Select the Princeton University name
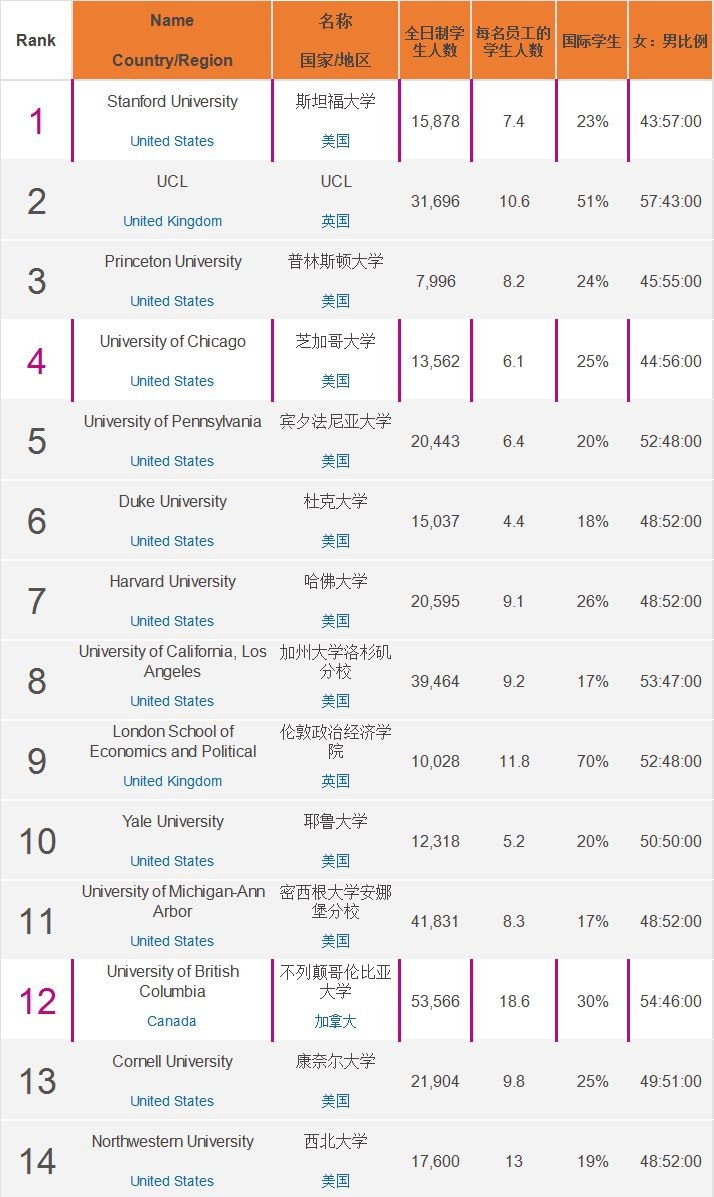The width and height of the screenshot is (714, 1197). click(172, 262)
